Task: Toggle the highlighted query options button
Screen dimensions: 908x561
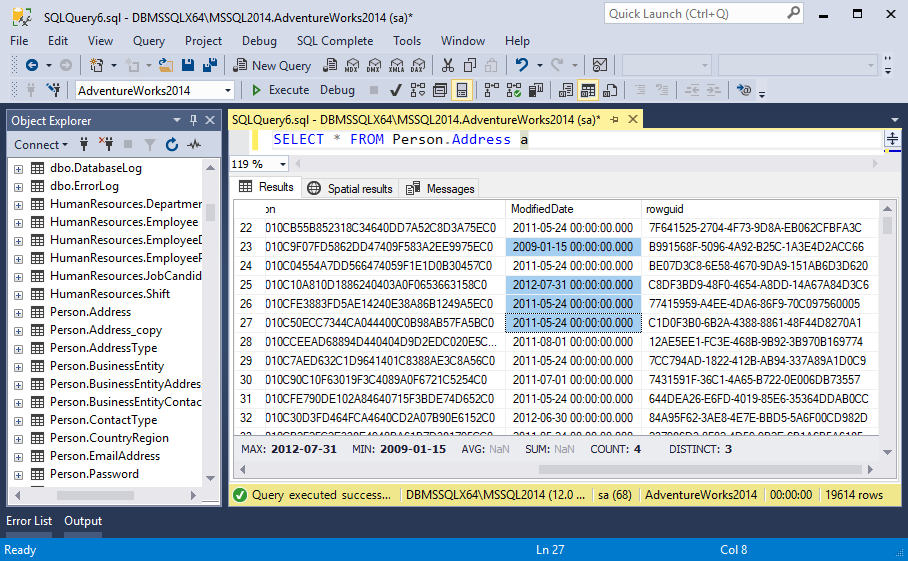Action: (462, 90)
